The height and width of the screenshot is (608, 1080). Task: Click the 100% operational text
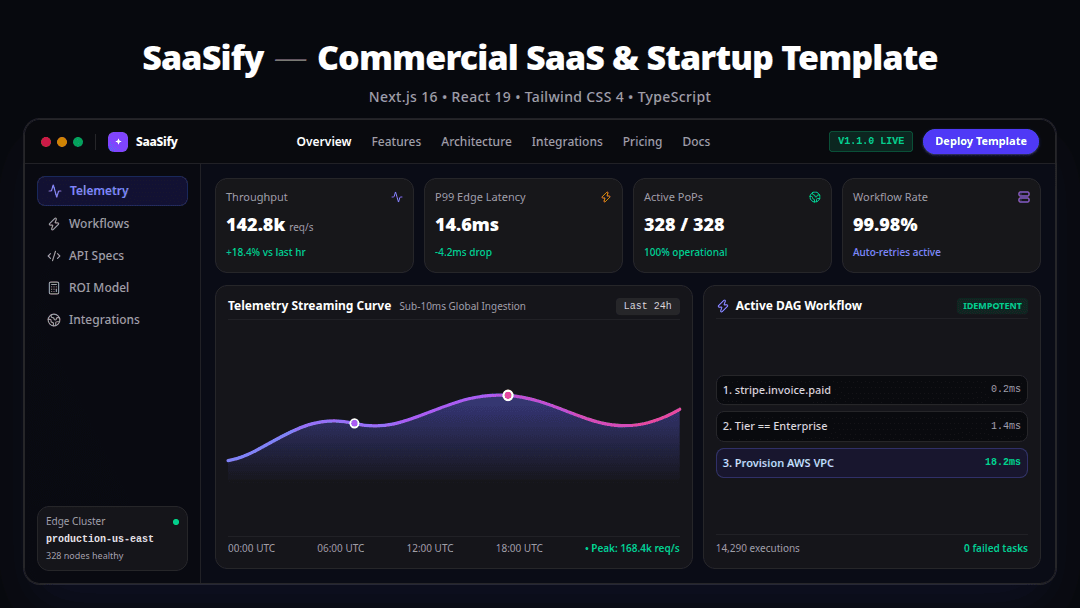click(x=685, y=252)
